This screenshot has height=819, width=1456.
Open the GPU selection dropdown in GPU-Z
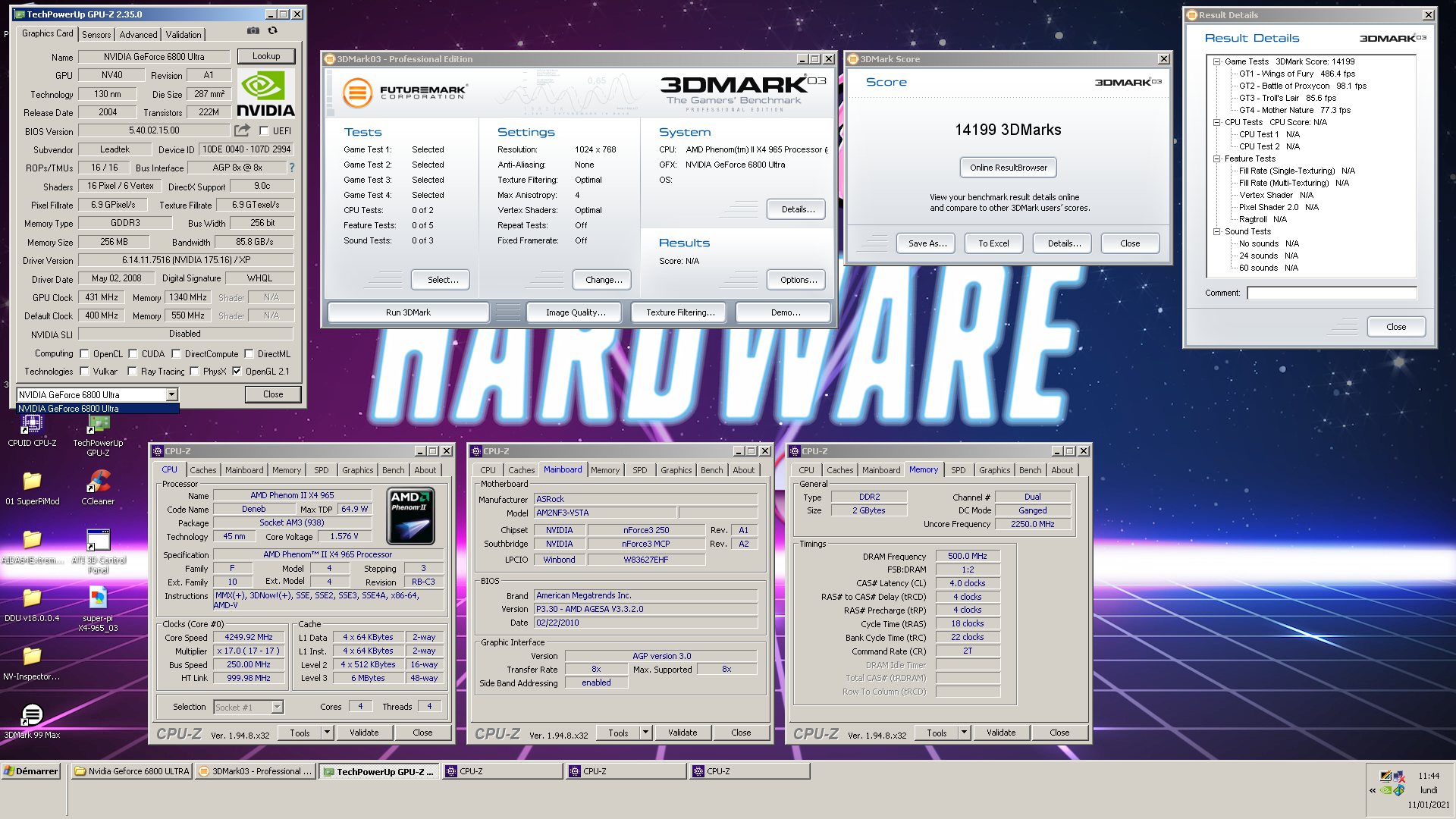(171, 394)
